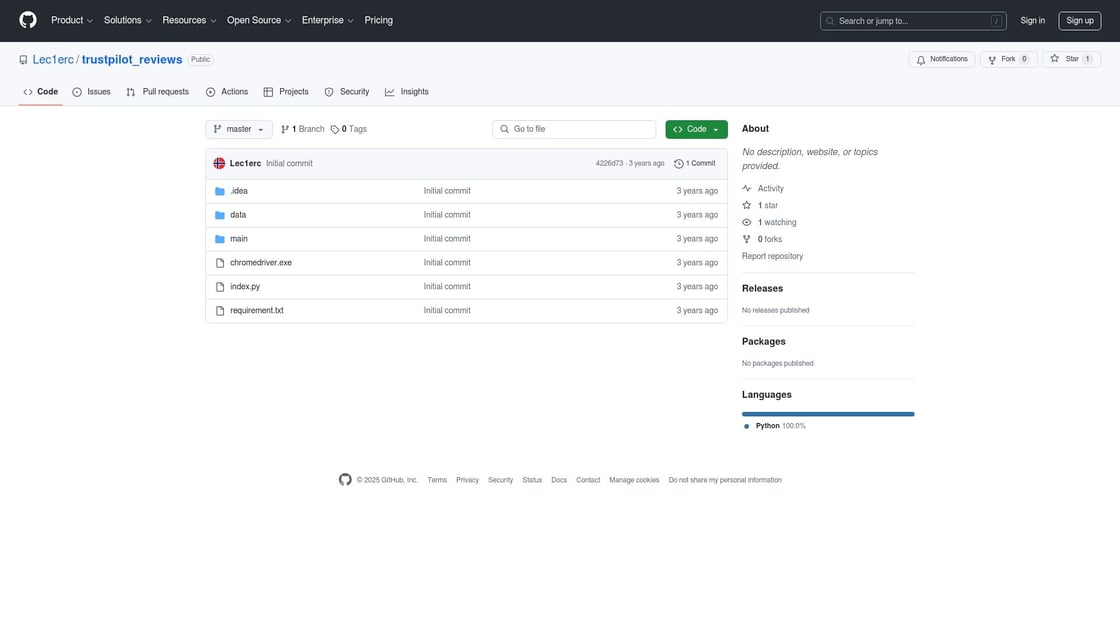Click the footer GitHub logo
1120x630 pixels.
tap(345, 480)
